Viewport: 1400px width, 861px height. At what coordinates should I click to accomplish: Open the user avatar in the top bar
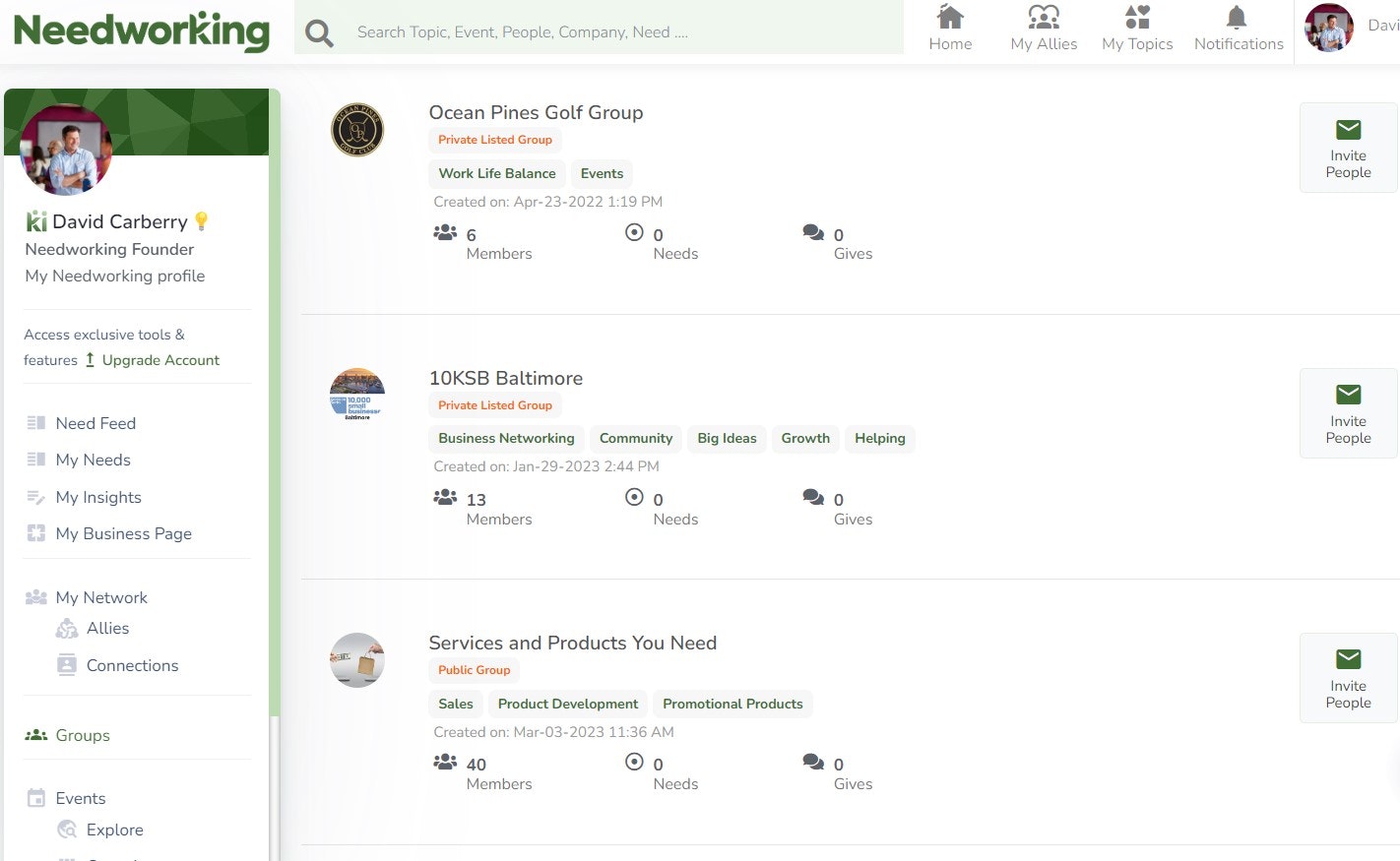point(1329,28)
